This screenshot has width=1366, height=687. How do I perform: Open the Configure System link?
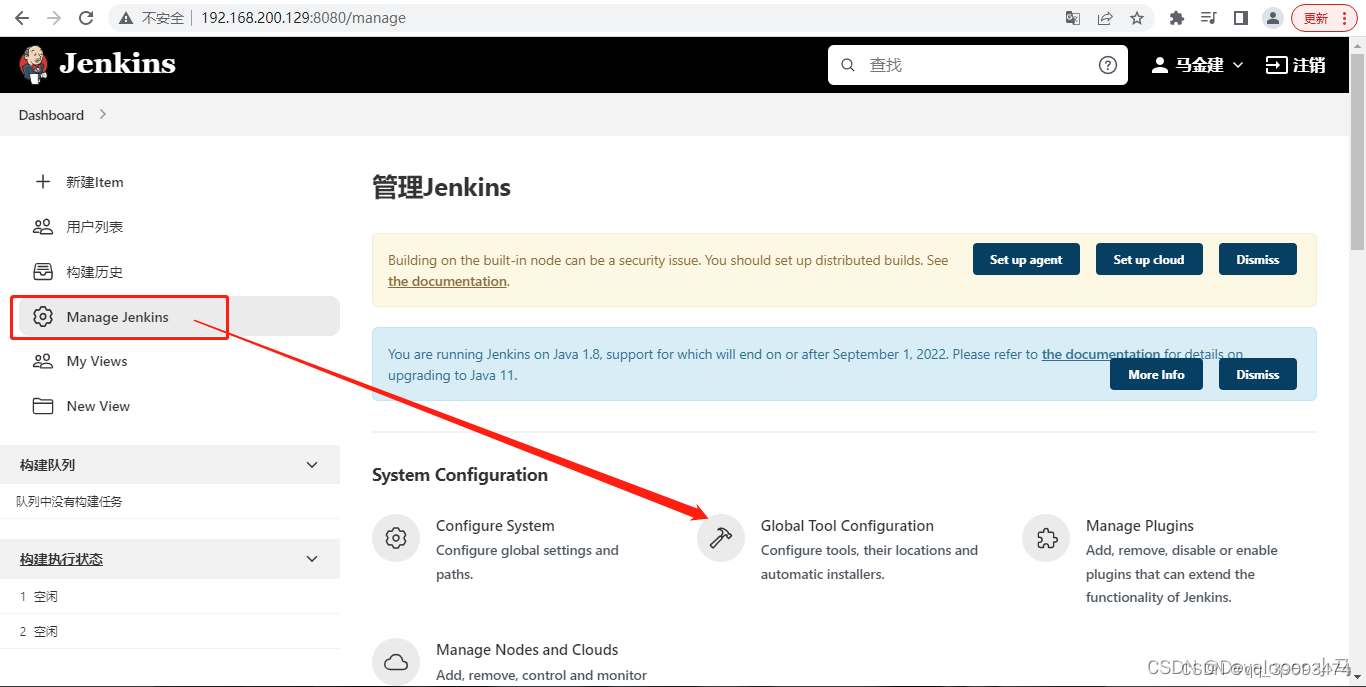click(495, 526)
